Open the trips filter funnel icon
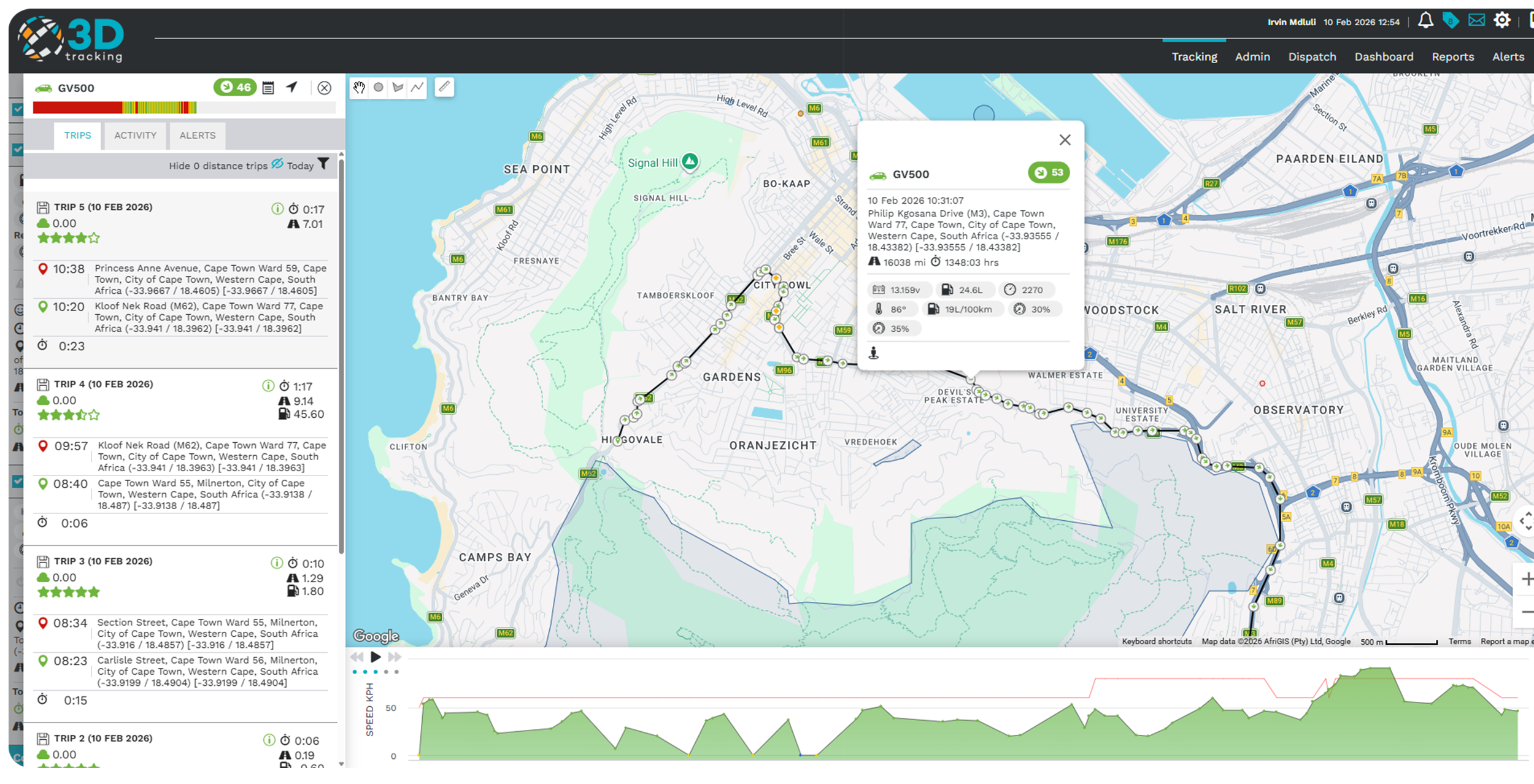 coord(323,164)
